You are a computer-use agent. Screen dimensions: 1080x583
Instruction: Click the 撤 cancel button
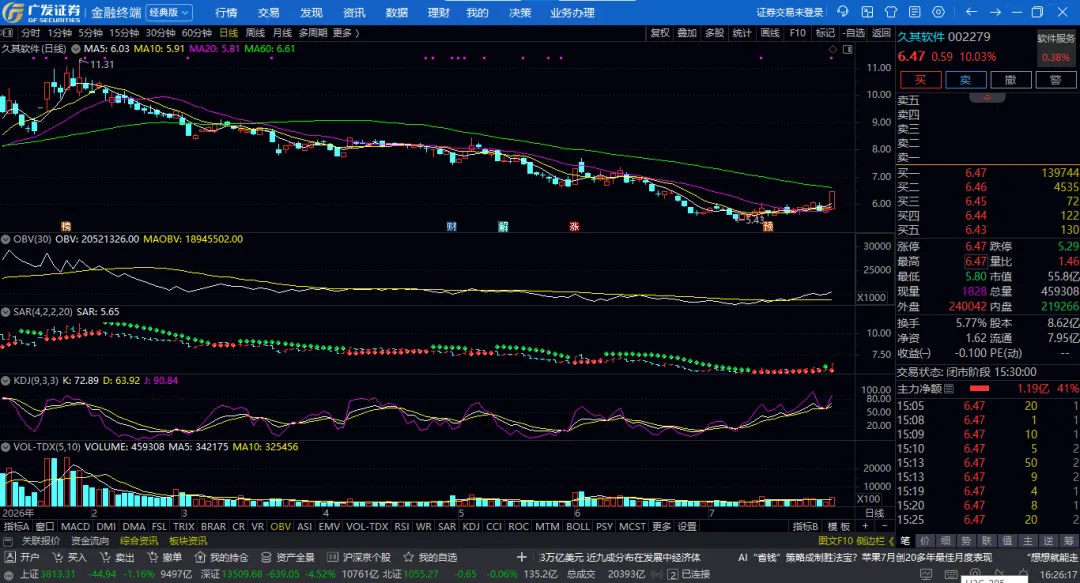coord(1010,80)
